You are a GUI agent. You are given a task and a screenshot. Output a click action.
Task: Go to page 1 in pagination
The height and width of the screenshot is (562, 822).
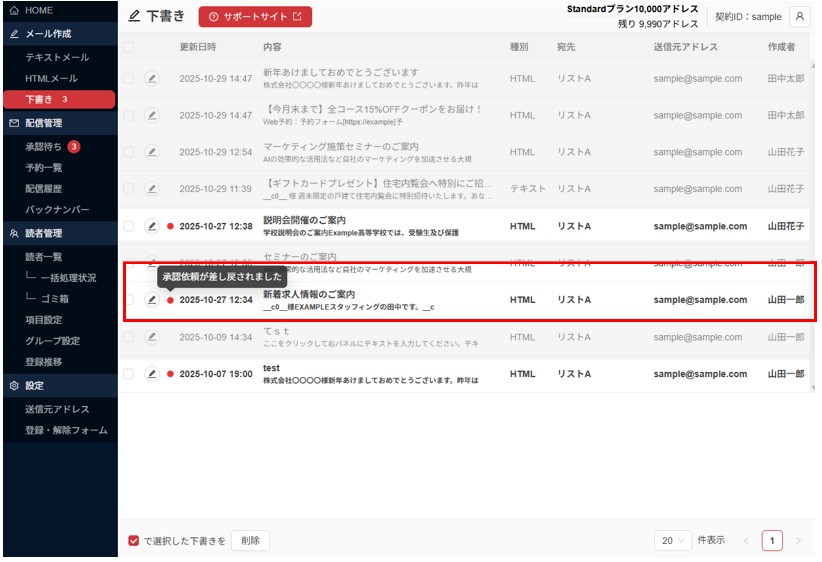(772, 540)
